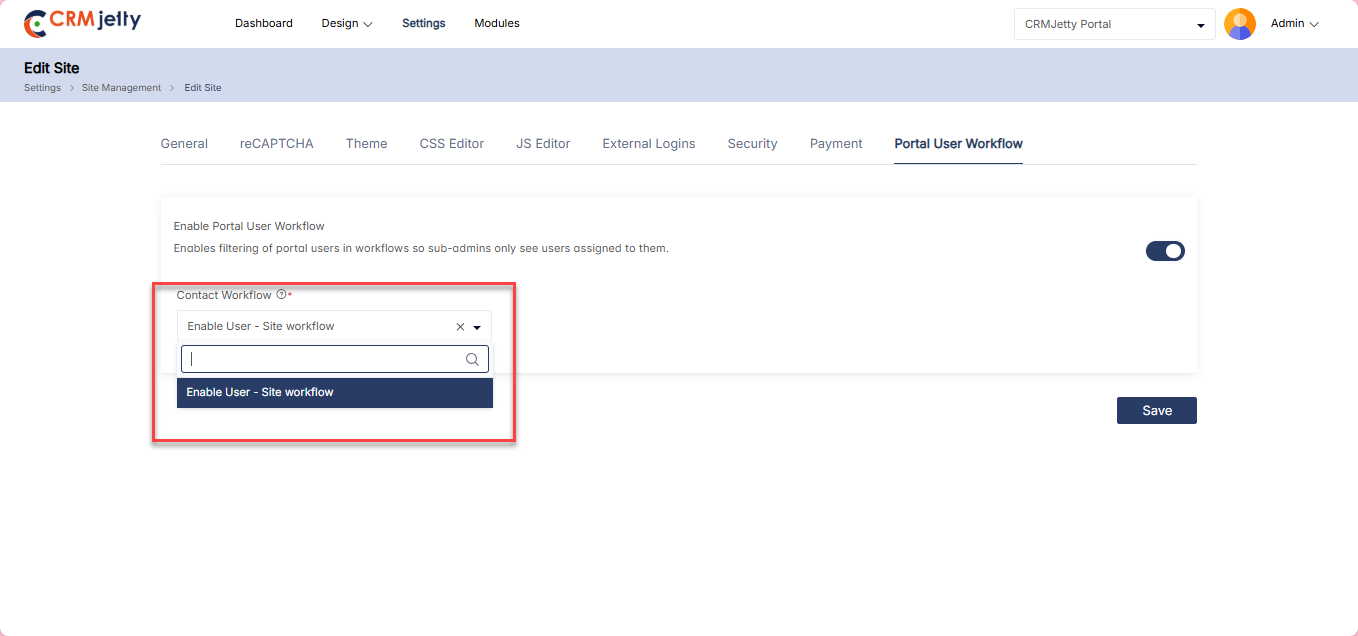The image size is (1358, 636).
Task: Go to the Modules menu item
Action: tap(497, 23)
